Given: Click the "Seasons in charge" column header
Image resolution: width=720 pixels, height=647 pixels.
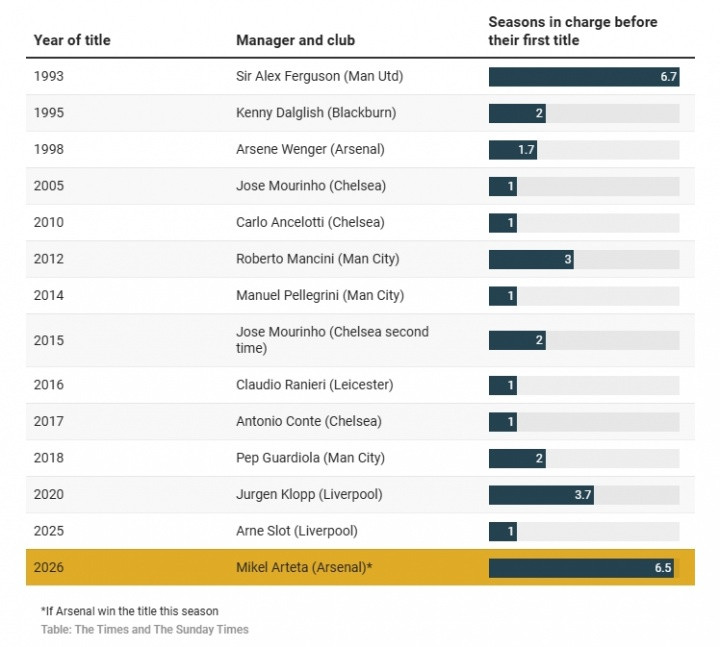Looking at the screenshot, I should click(572, 31).
